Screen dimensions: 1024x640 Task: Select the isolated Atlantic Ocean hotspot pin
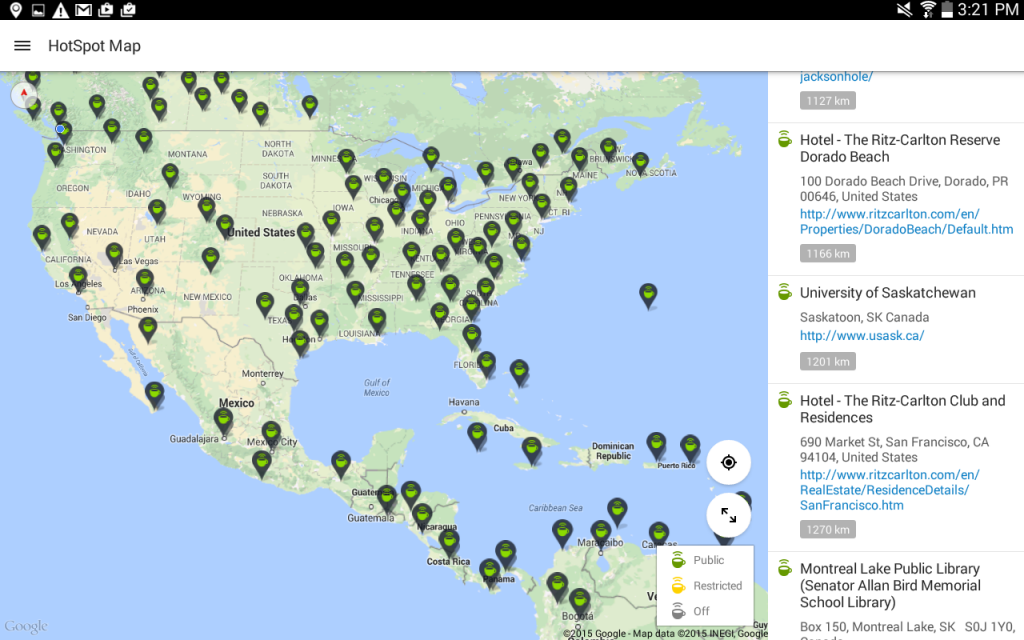coord(648,295)
